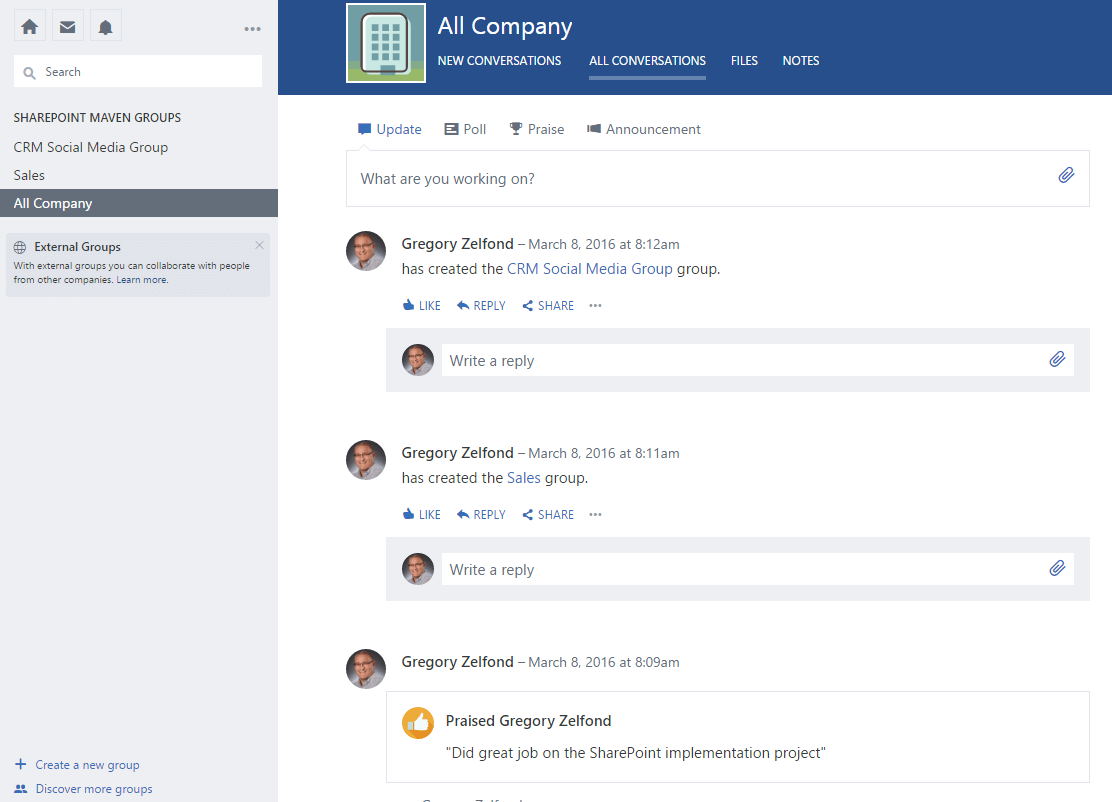Screen dimensions: 1112x802
Task: Like the Sales group created post
Action: click(x=421, y=515)
